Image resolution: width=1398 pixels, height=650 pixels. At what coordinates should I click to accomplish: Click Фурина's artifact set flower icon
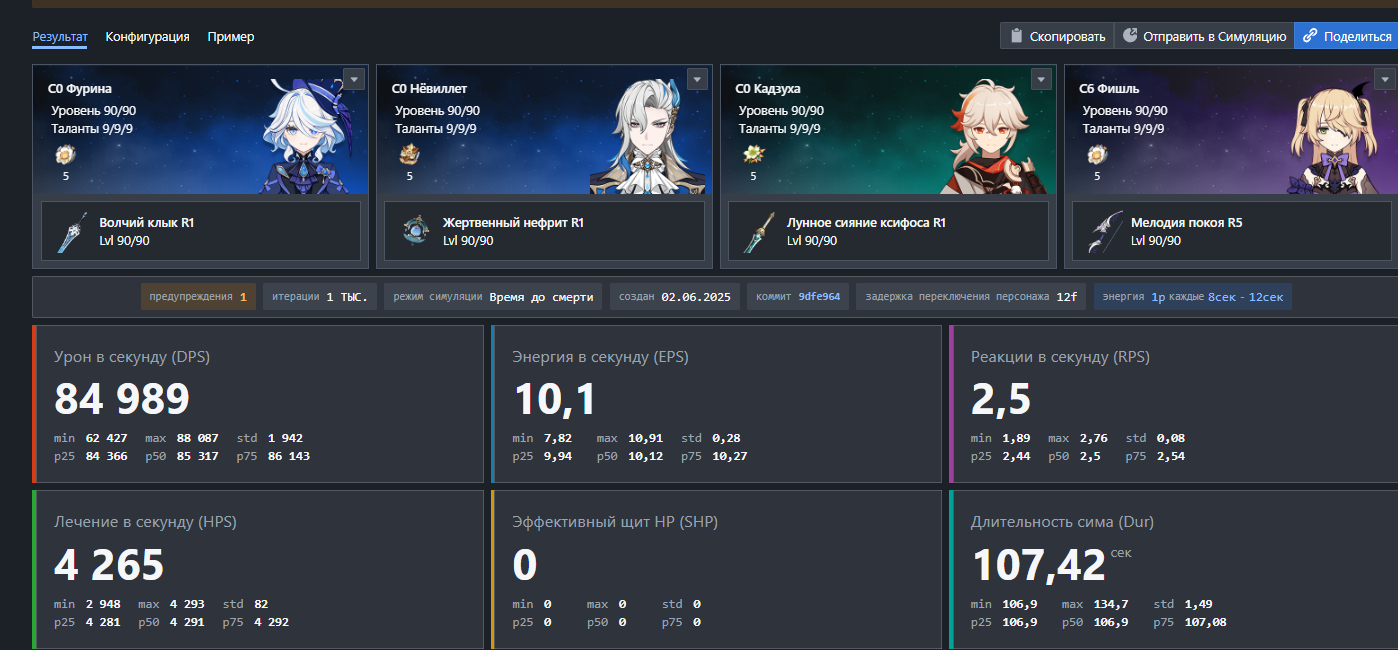coord(66,155)
